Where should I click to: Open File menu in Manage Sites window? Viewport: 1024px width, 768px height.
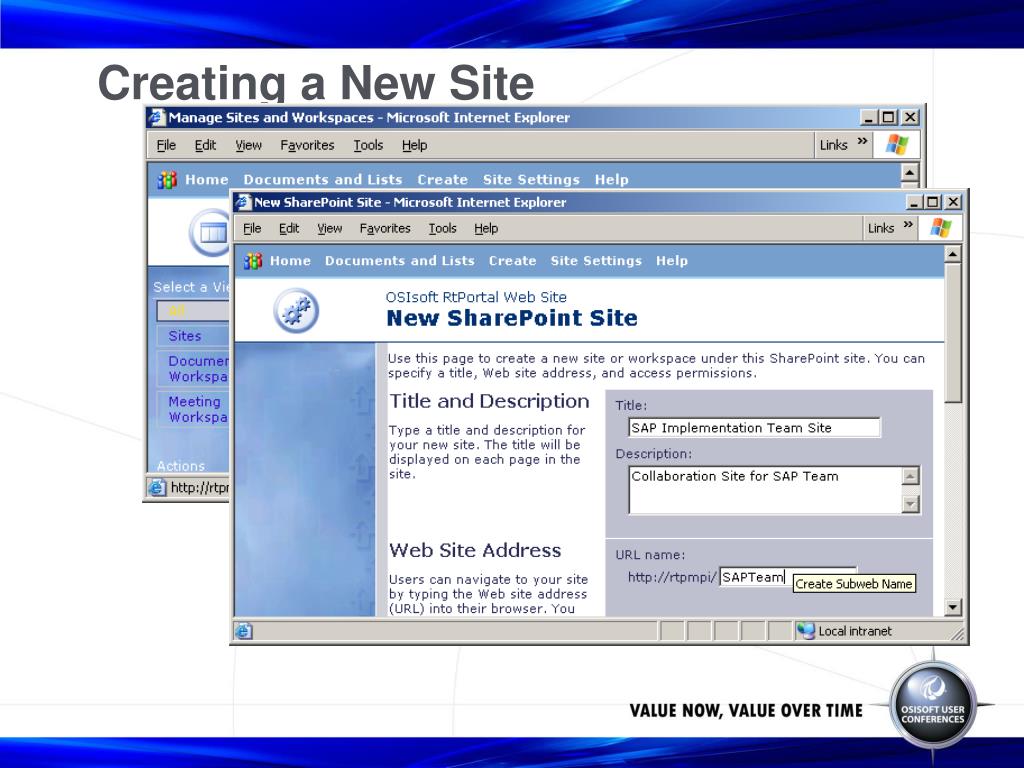(167, 145)
